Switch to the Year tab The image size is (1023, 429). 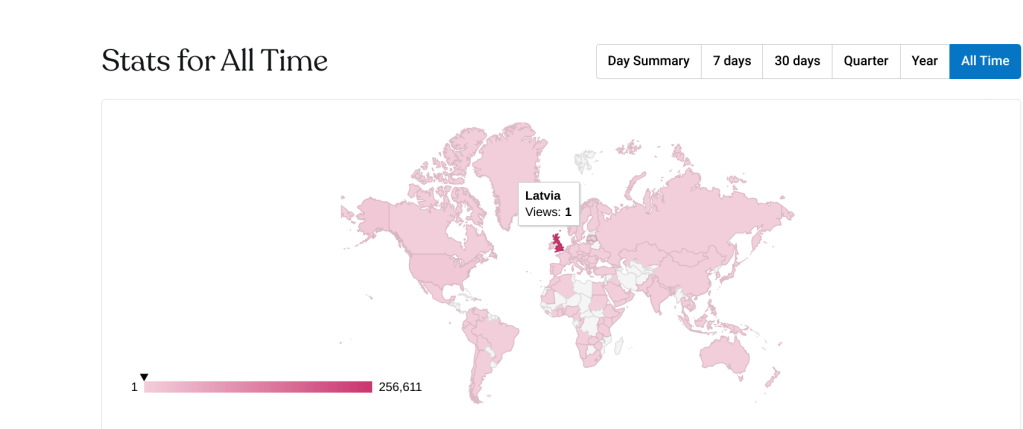pos(924,61)
